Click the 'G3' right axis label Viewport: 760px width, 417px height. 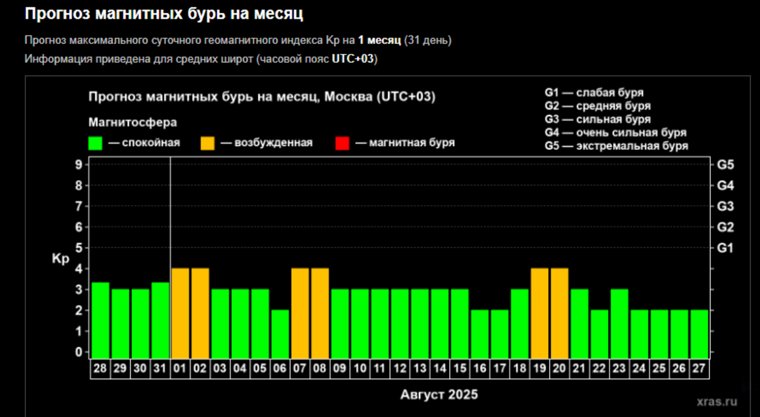tap(725, 207)
